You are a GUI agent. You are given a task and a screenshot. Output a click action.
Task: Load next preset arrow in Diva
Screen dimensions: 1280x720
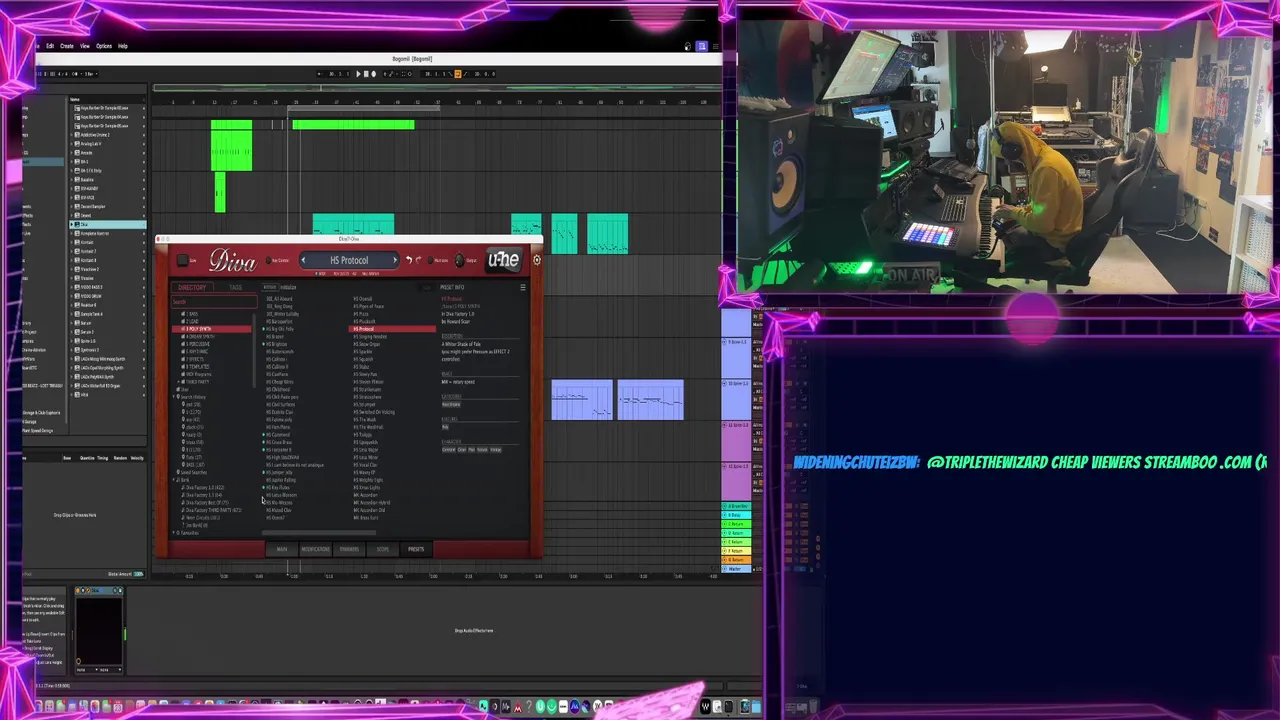click(x=395, y=260)
